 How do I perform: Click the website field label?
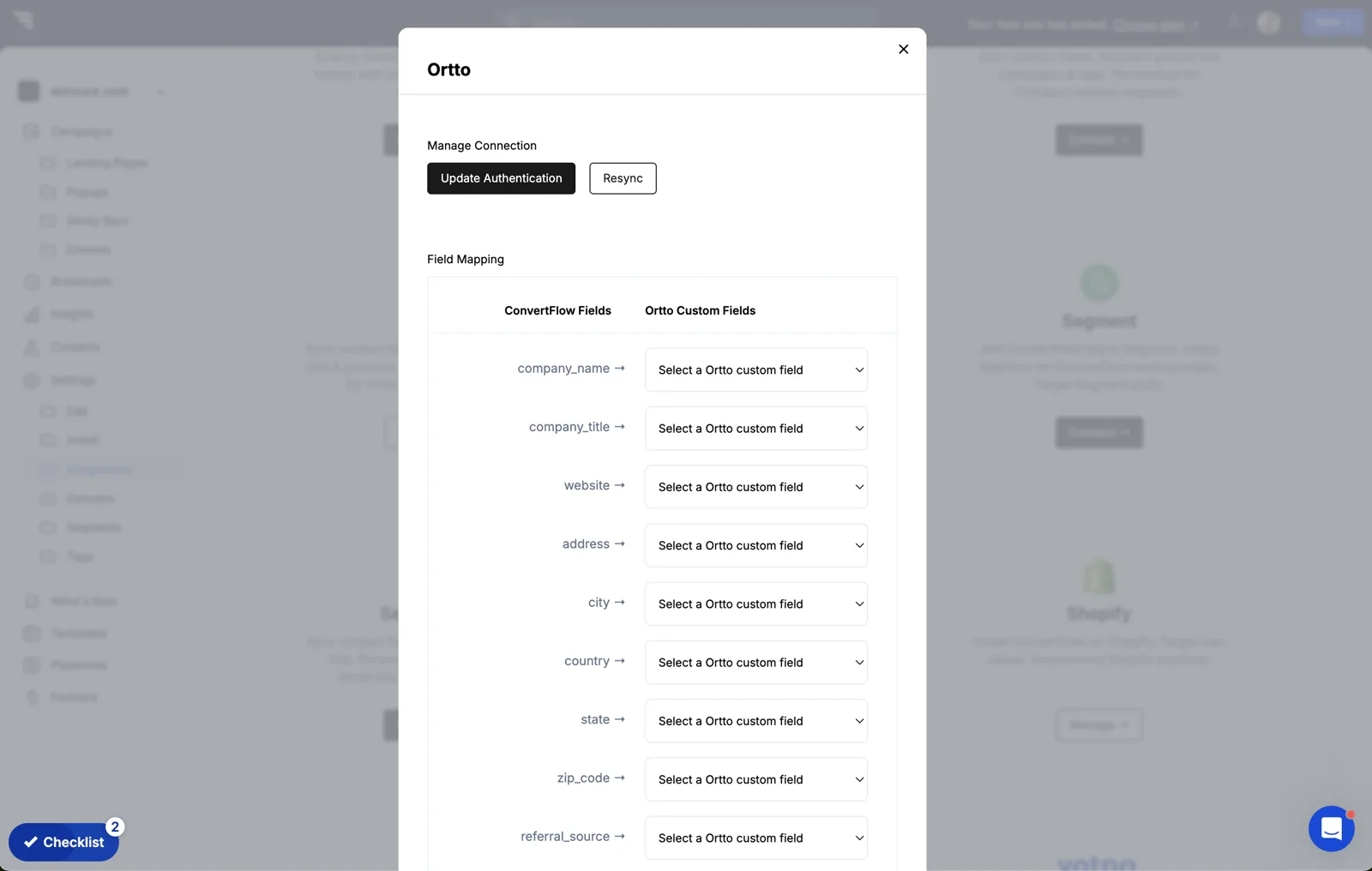tap(587, 485)
